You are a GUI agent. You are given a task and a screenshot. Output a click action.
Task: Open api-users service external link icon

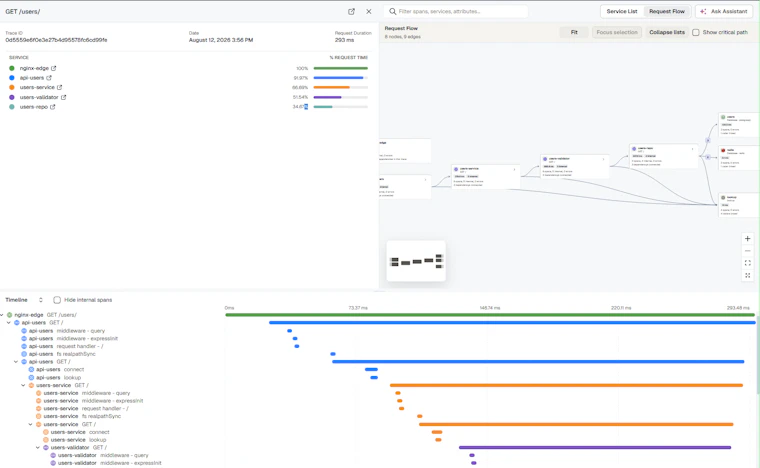tap(49, 78)
